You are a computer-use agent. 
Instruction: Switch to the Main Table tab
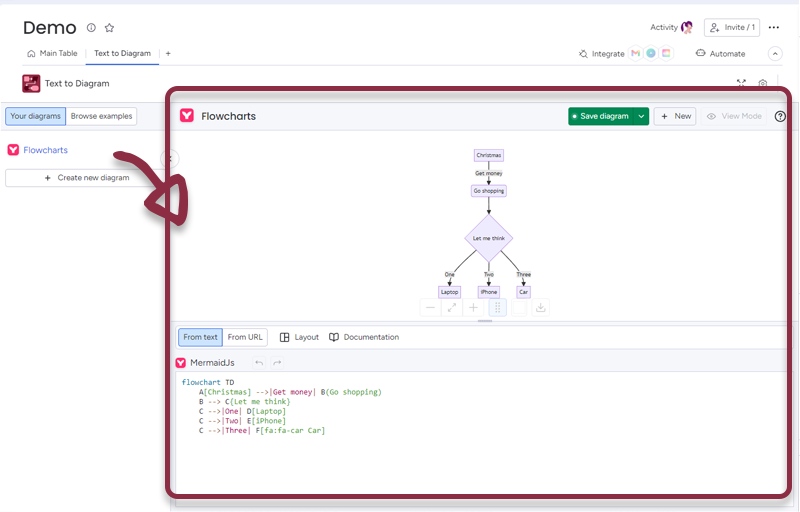point(52,54)
